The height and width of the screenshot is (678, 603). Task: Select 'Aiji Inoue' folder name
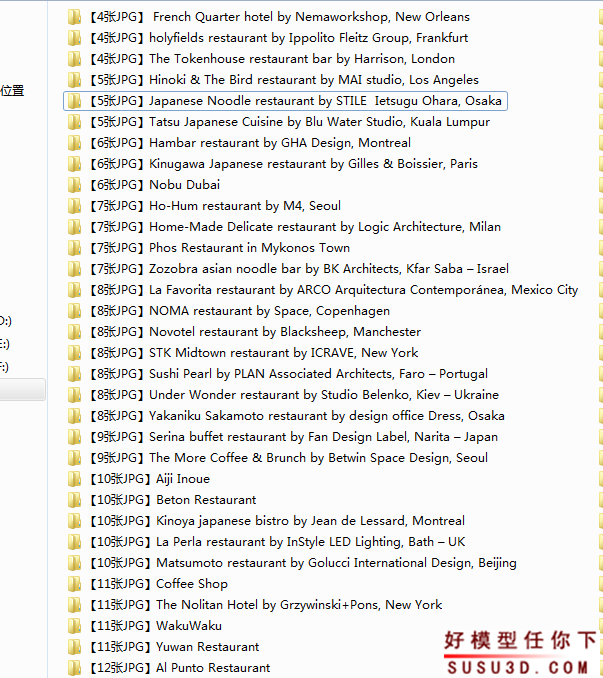[183, 479]
